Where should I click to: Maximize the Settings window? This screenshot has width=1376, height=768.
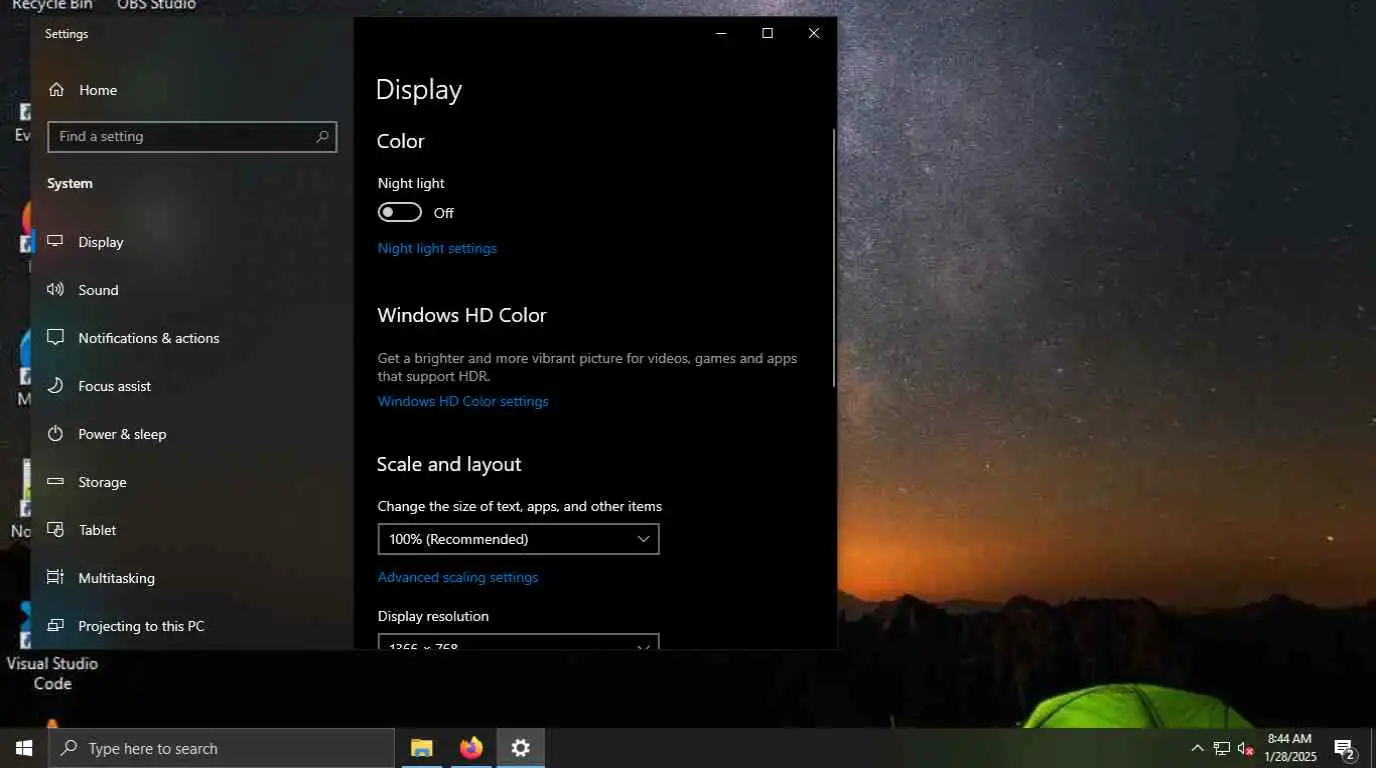coord(767,33)
